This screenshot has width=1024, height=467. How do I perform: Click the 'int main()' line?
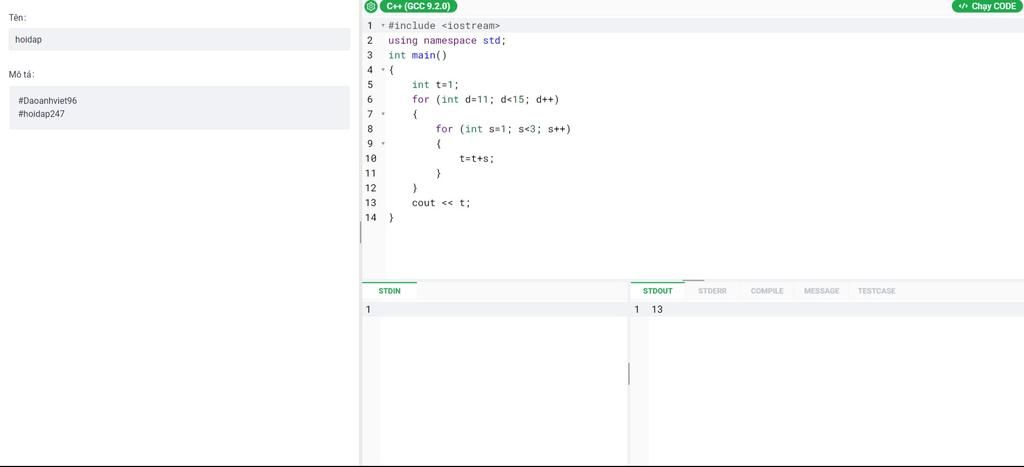(417, 56)
